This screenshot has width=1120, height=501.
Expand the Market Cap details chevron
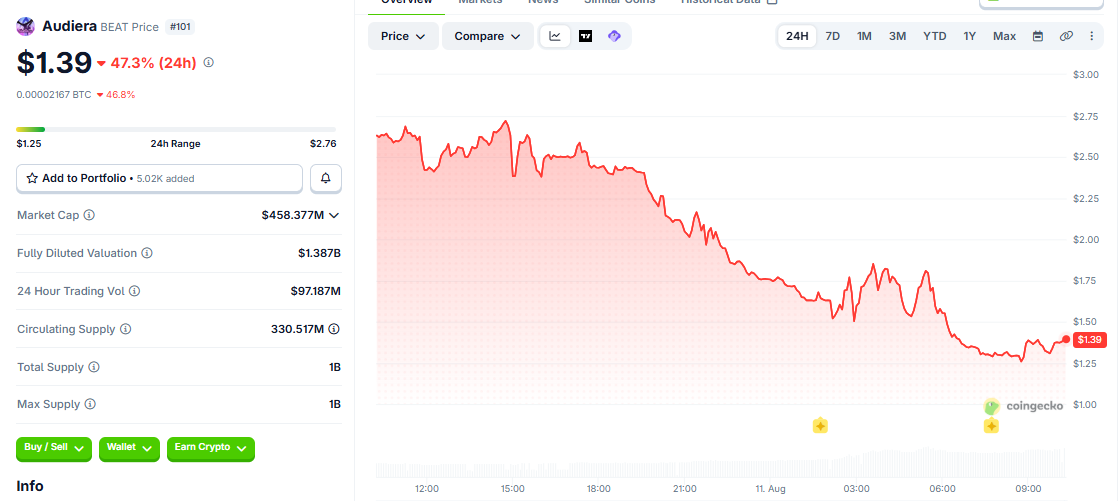[x=334, y=214]
